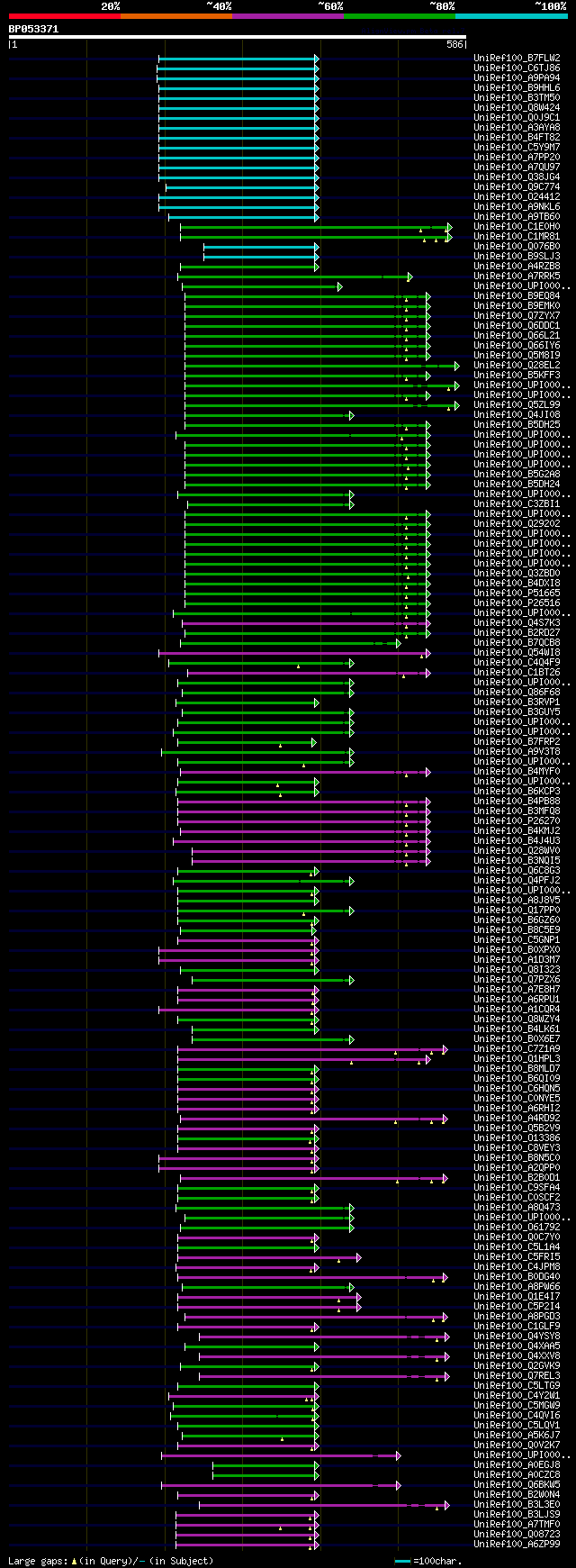576x1568 pixels.
Task: Click the UniRef100_B9SLJ3 label
Action: coord(517,257)
